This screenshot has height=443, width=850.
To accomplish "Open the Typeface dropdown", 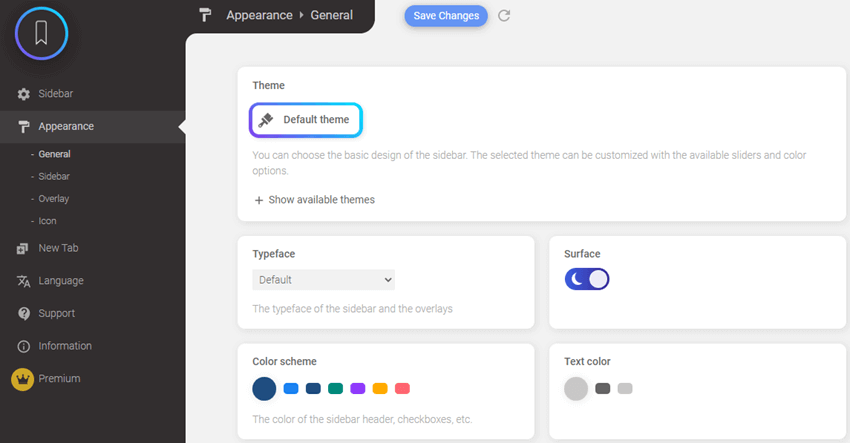I will [x=323, y=280].
